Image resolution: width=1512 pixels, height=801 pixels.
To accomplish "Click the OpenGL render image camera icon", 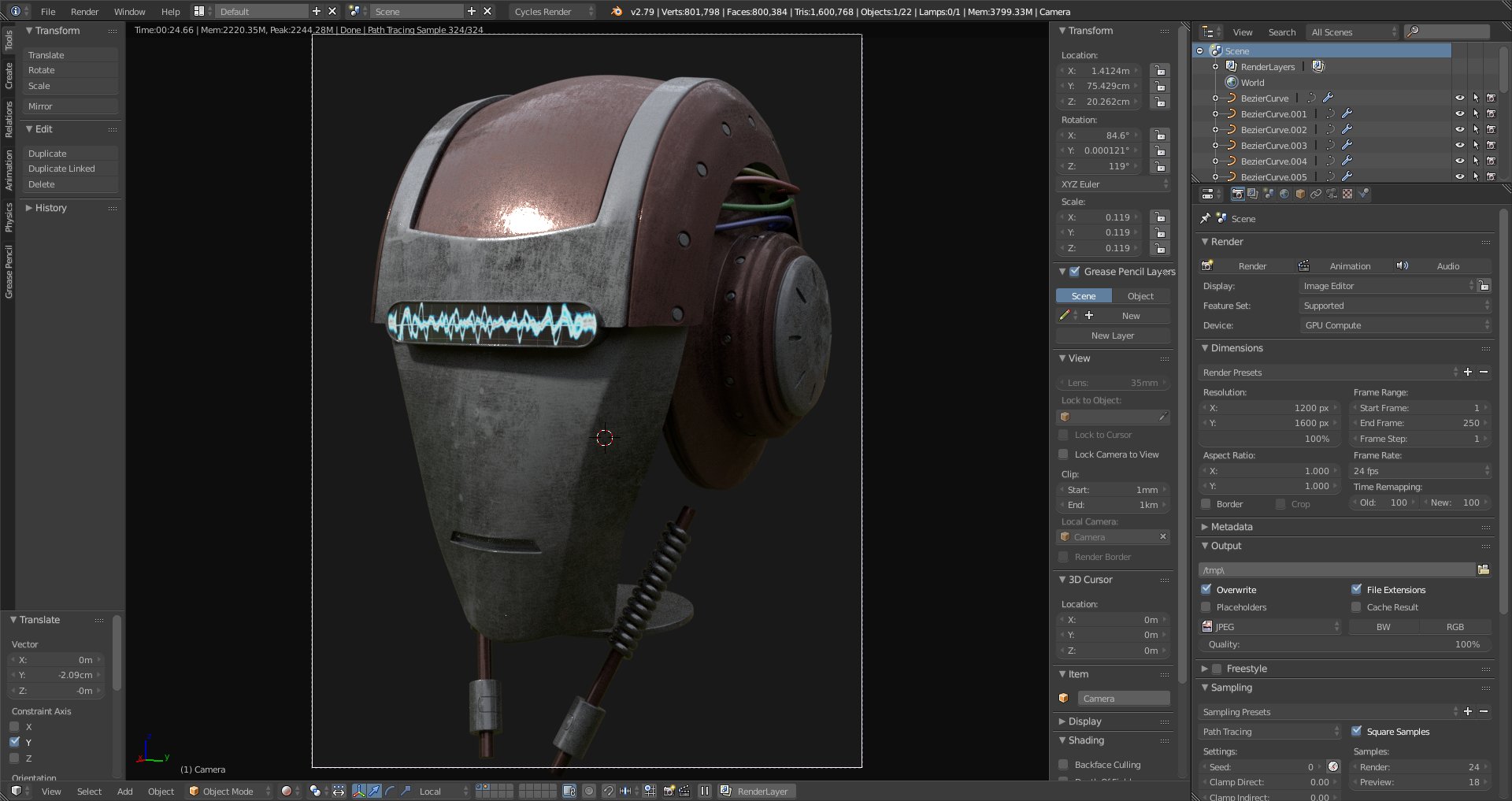I will click(x=669, y=791).
